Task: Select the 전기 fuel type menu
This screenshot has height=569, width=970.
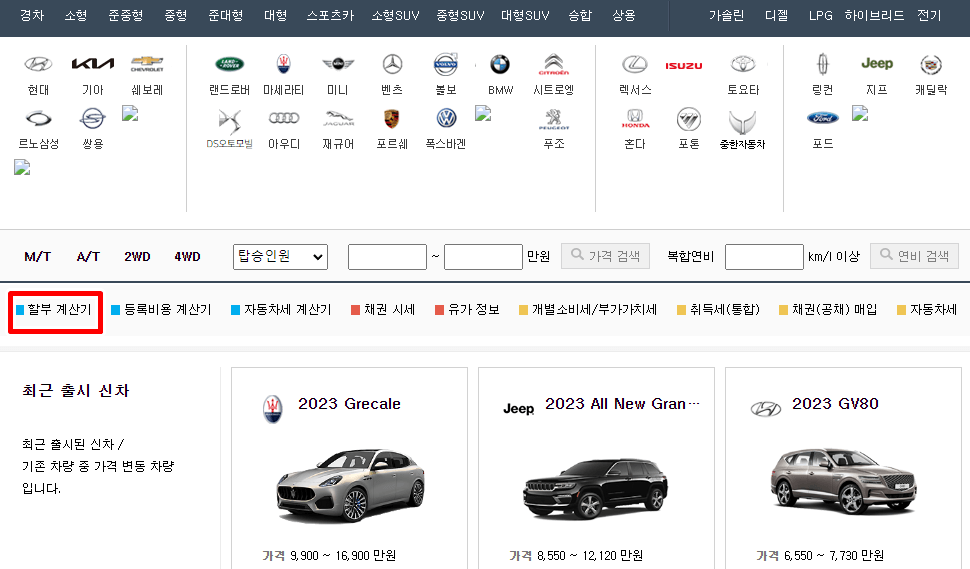Action: click(929, 15)
